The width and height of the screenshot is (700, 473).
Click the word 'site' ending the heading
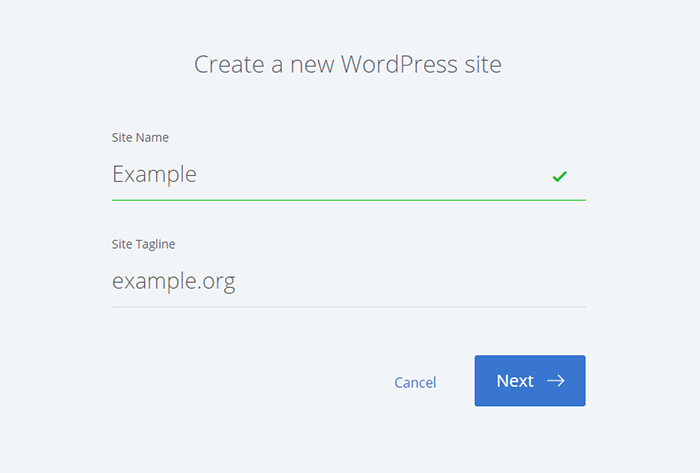[482, 65]
